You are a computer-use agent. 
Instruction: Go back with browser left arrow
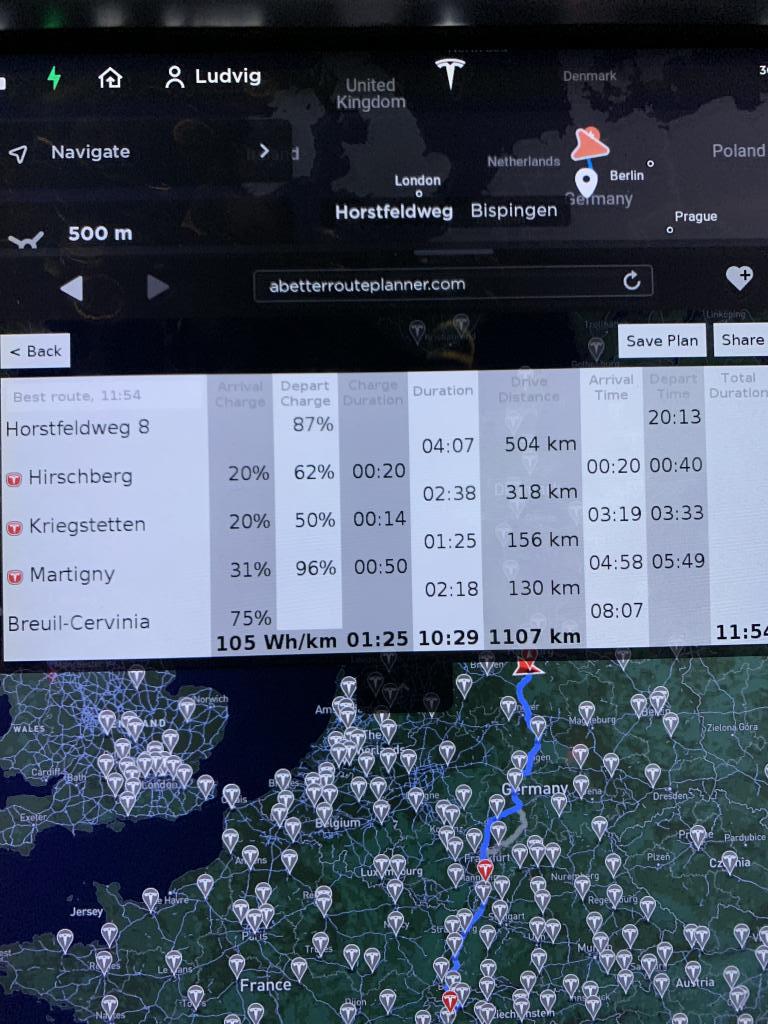coord(72,288)
